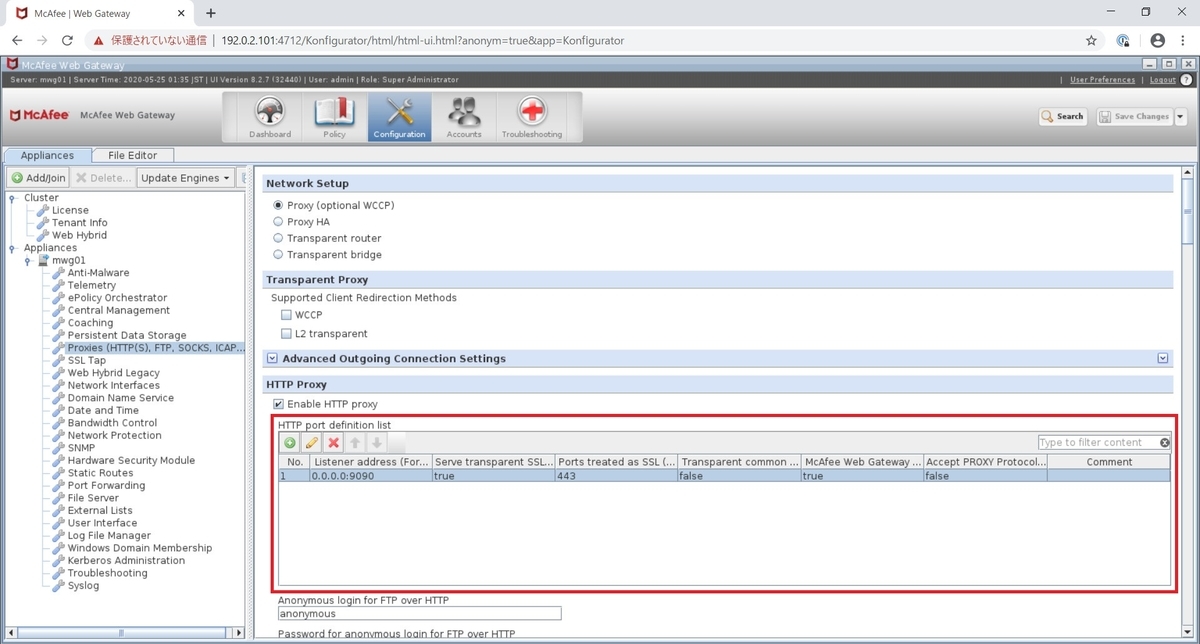
Task: Click the wrench icon beside SSL Tap
Action: coord(59,360)
